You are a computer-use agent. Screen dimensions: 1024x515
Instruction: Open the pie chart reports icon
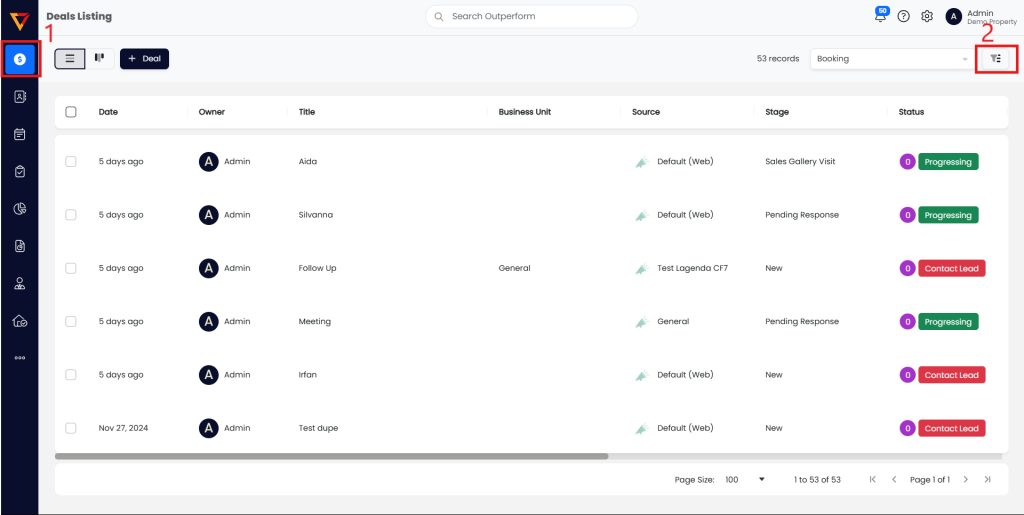point(20,208)
